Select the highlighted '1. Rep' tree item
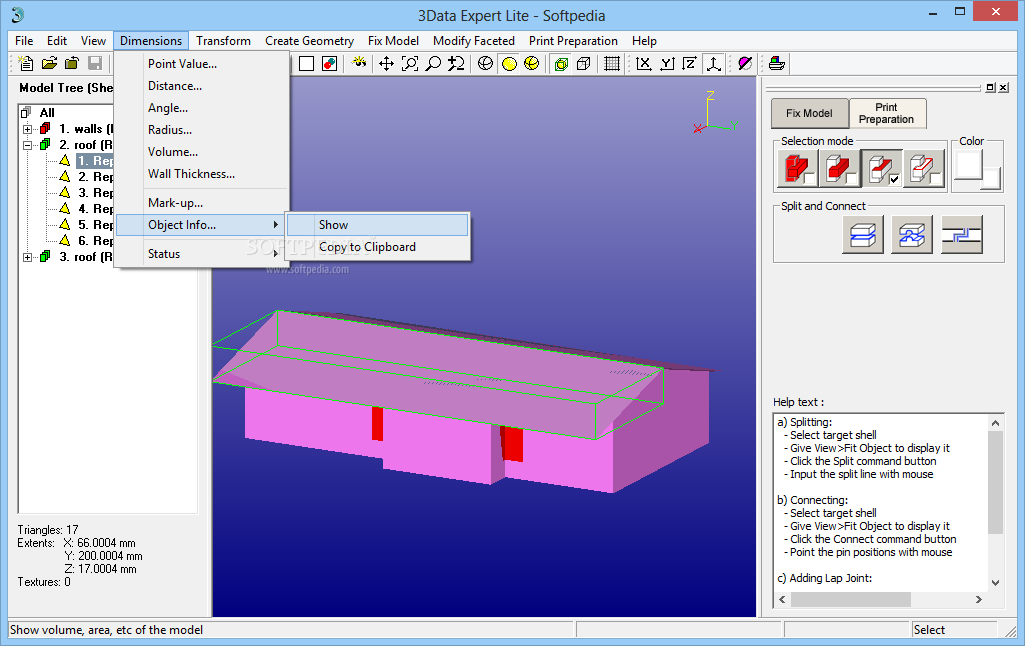 (95, 161)
